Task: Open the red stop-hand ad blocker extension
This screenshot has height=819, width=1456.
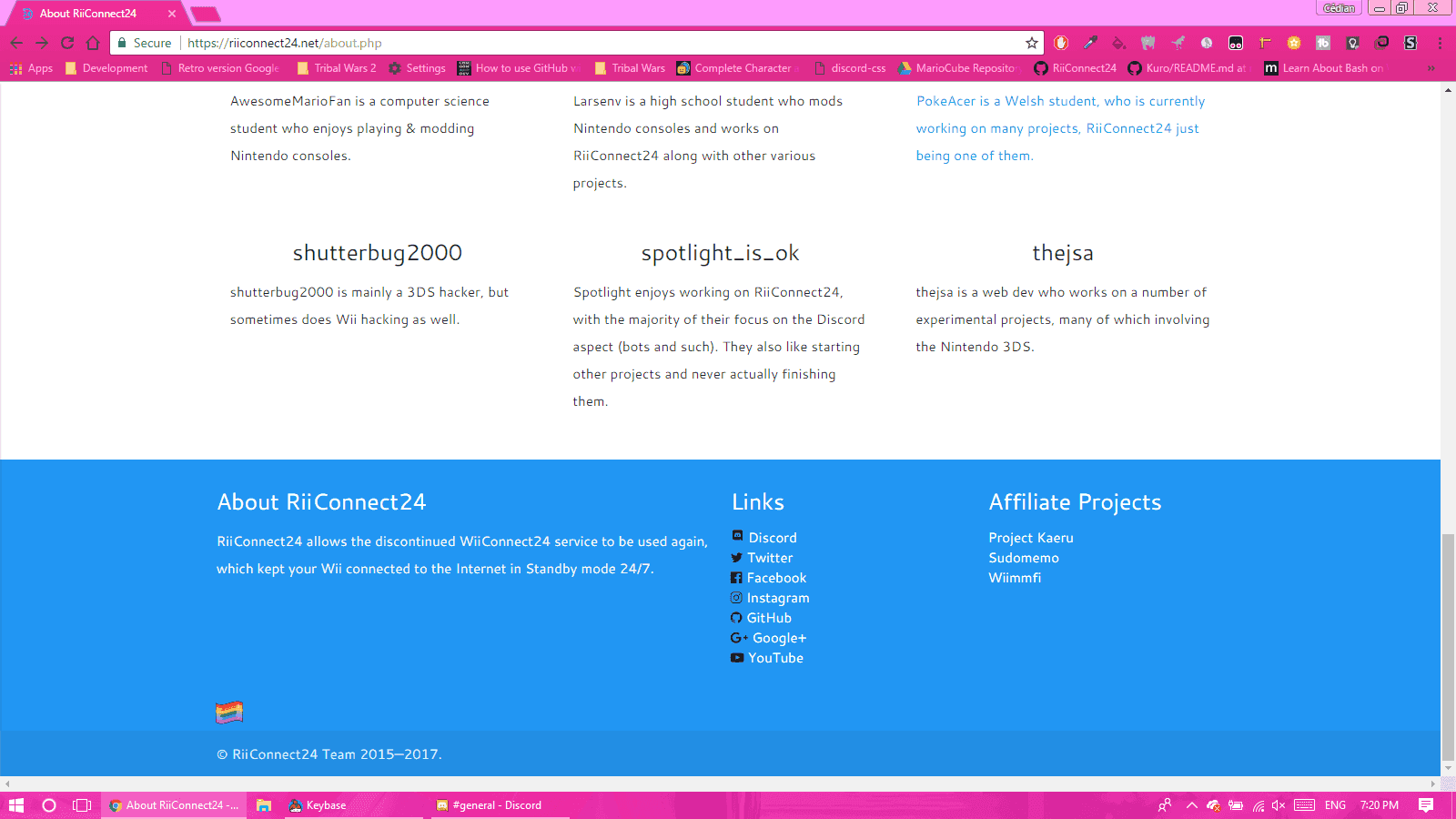Action: pyautogui.click(x=1061, y=43)
